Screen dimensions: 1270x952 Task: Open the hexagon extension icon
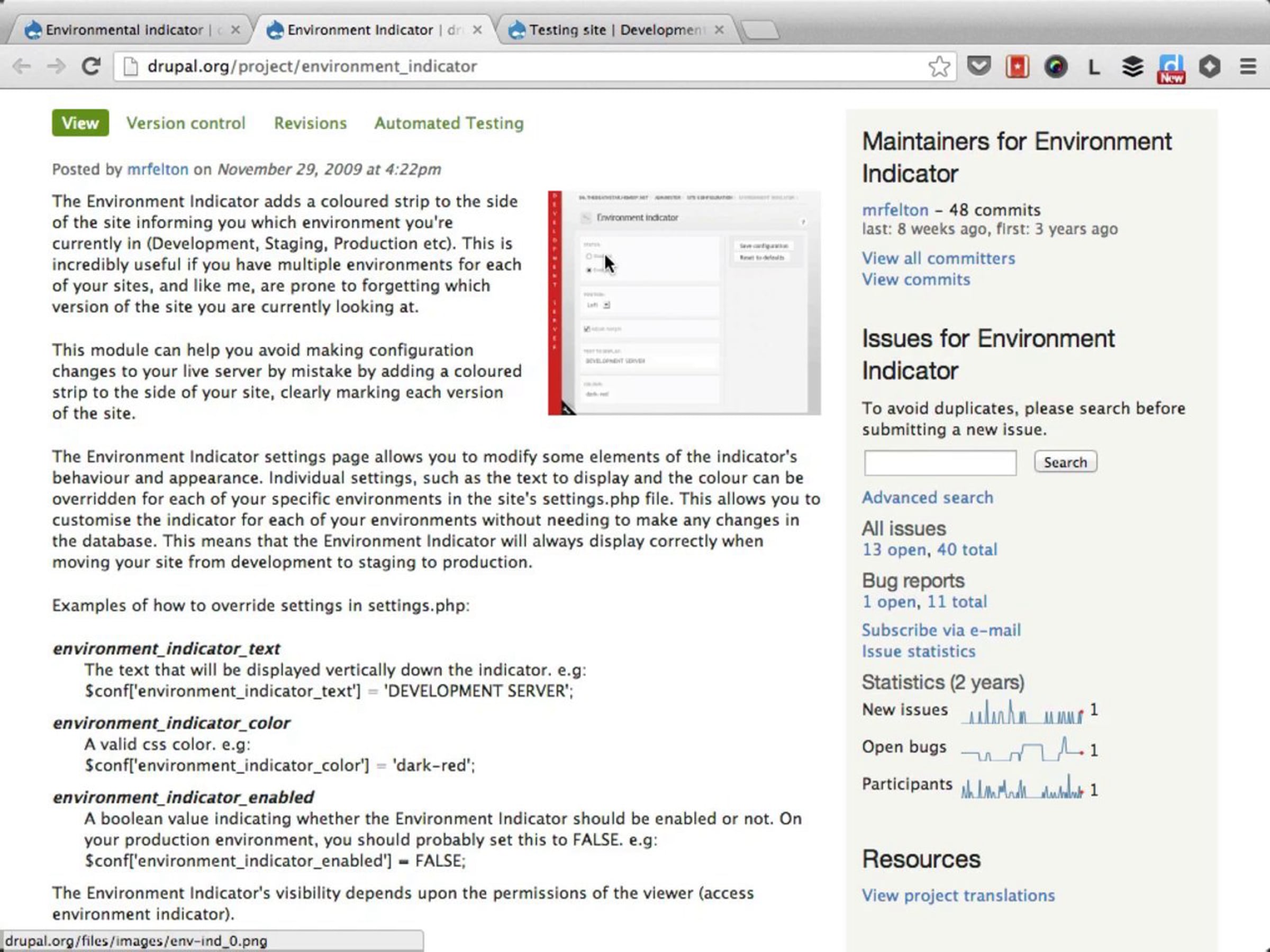(1209, 67)
